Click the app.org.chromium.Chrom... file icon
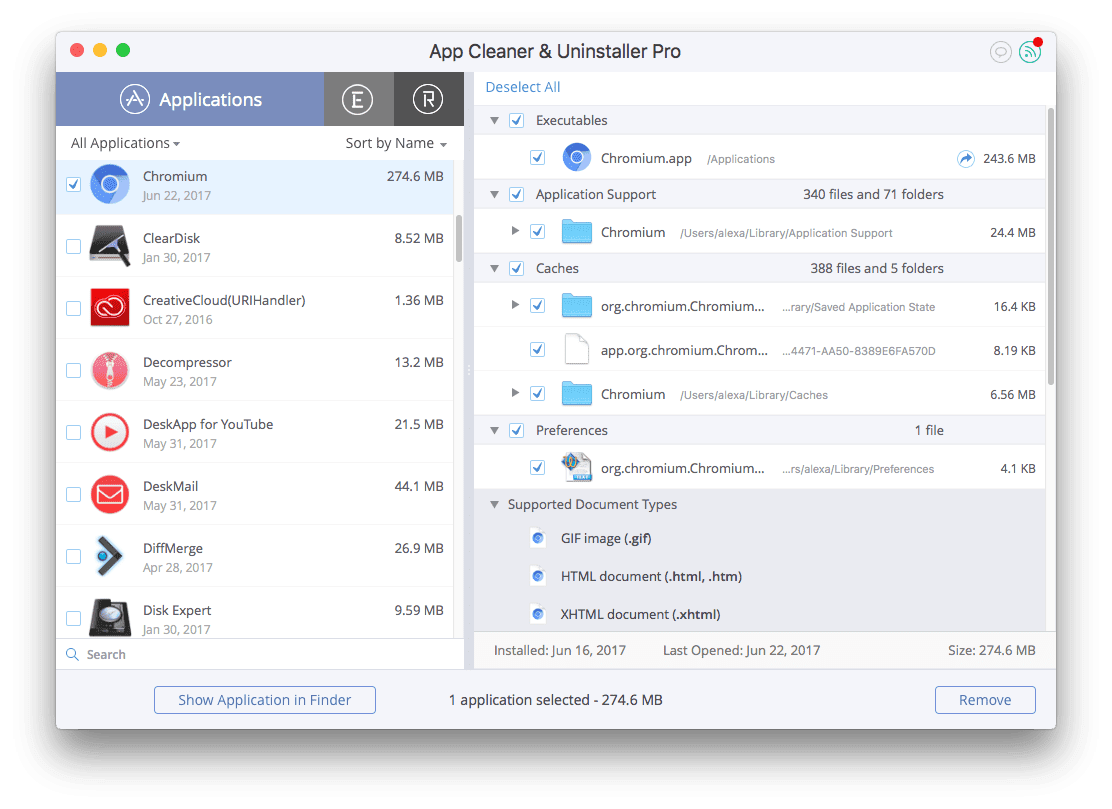The width and height of the screenshot is (1112, 809). click(x=577, y=350)
